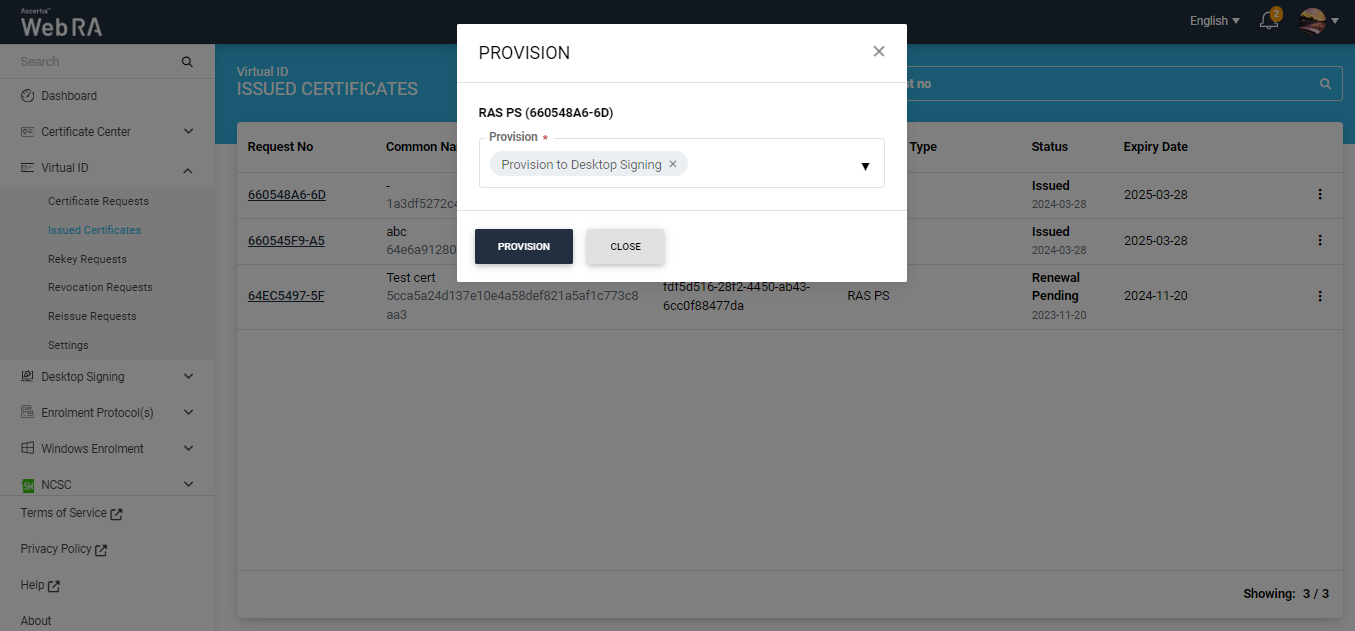Click the 'Renewal Pending' status text

[1055, 287]
